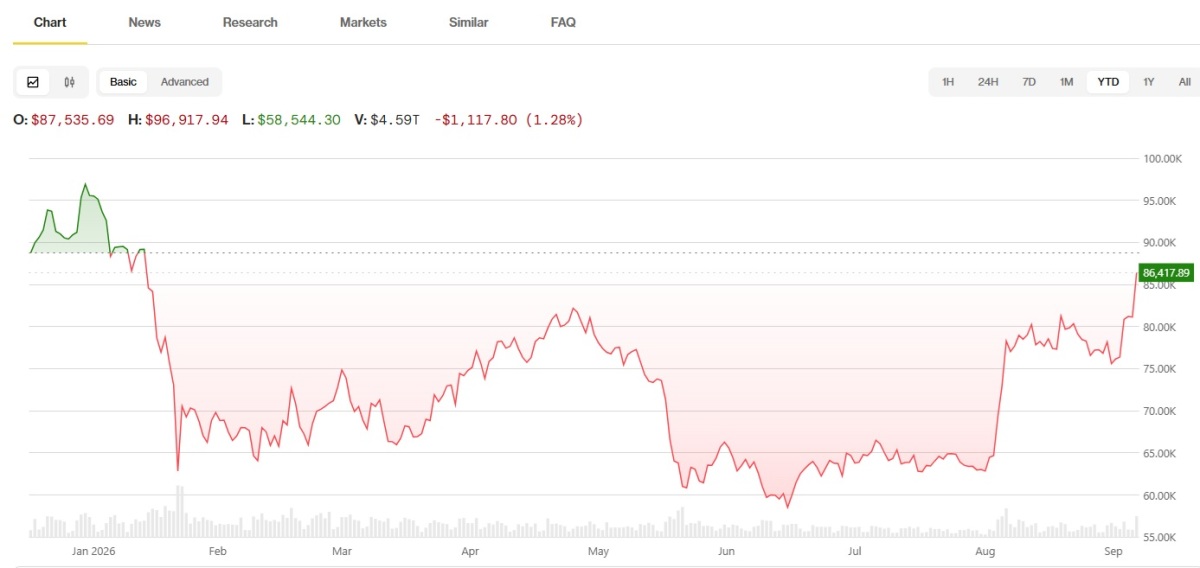Viewport: 1200px width, 568px height.
Task: Select the 1H time range
Action: point(948,82)
